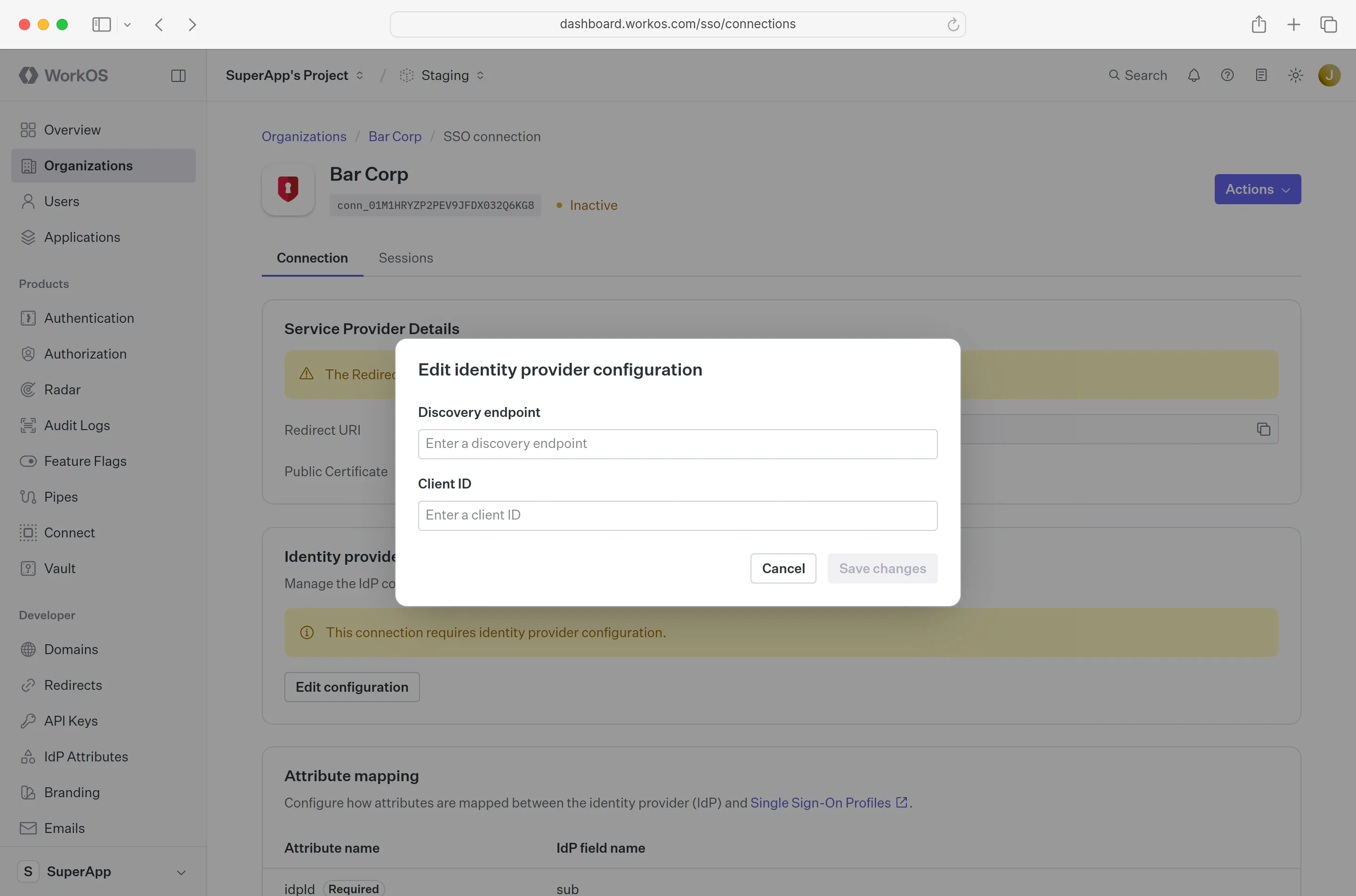
Task: Open Organizations in sidebar
Action: [104, 166]
